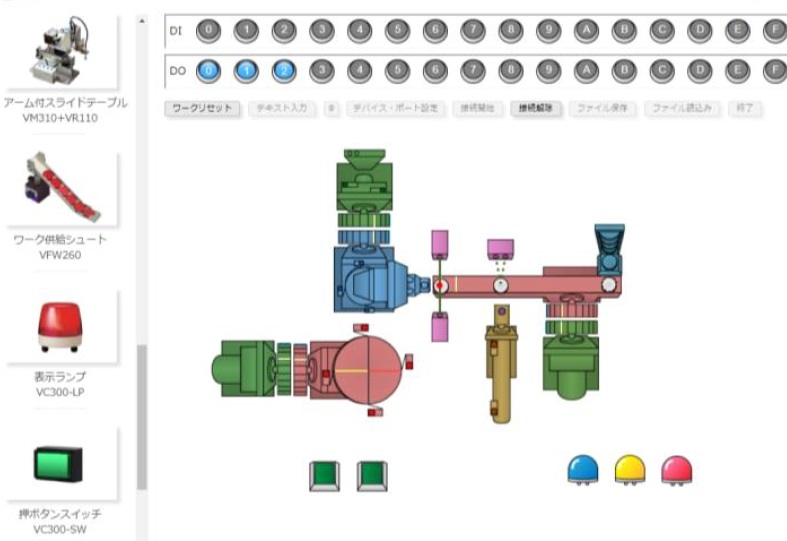The image size is (787, 541).
Task: Toggle DO indicator 1
Action: click(245, 71)
